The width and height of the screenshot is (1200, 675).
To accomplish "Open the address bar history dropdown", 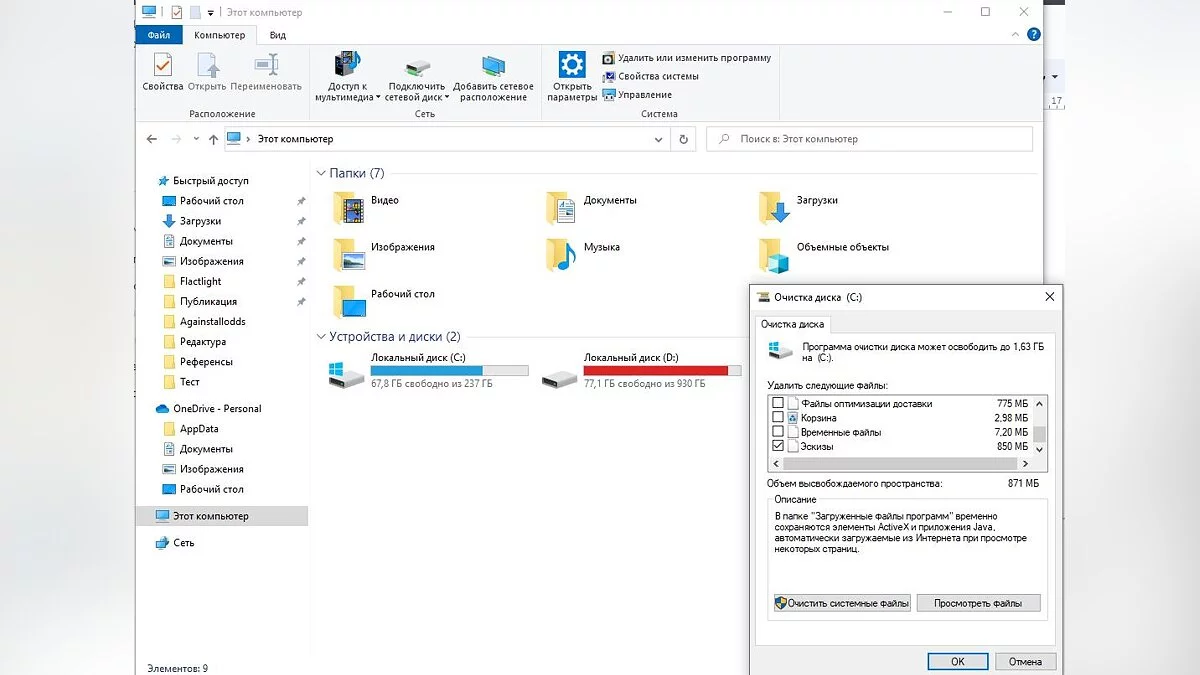I will click(x=658, y=140).
